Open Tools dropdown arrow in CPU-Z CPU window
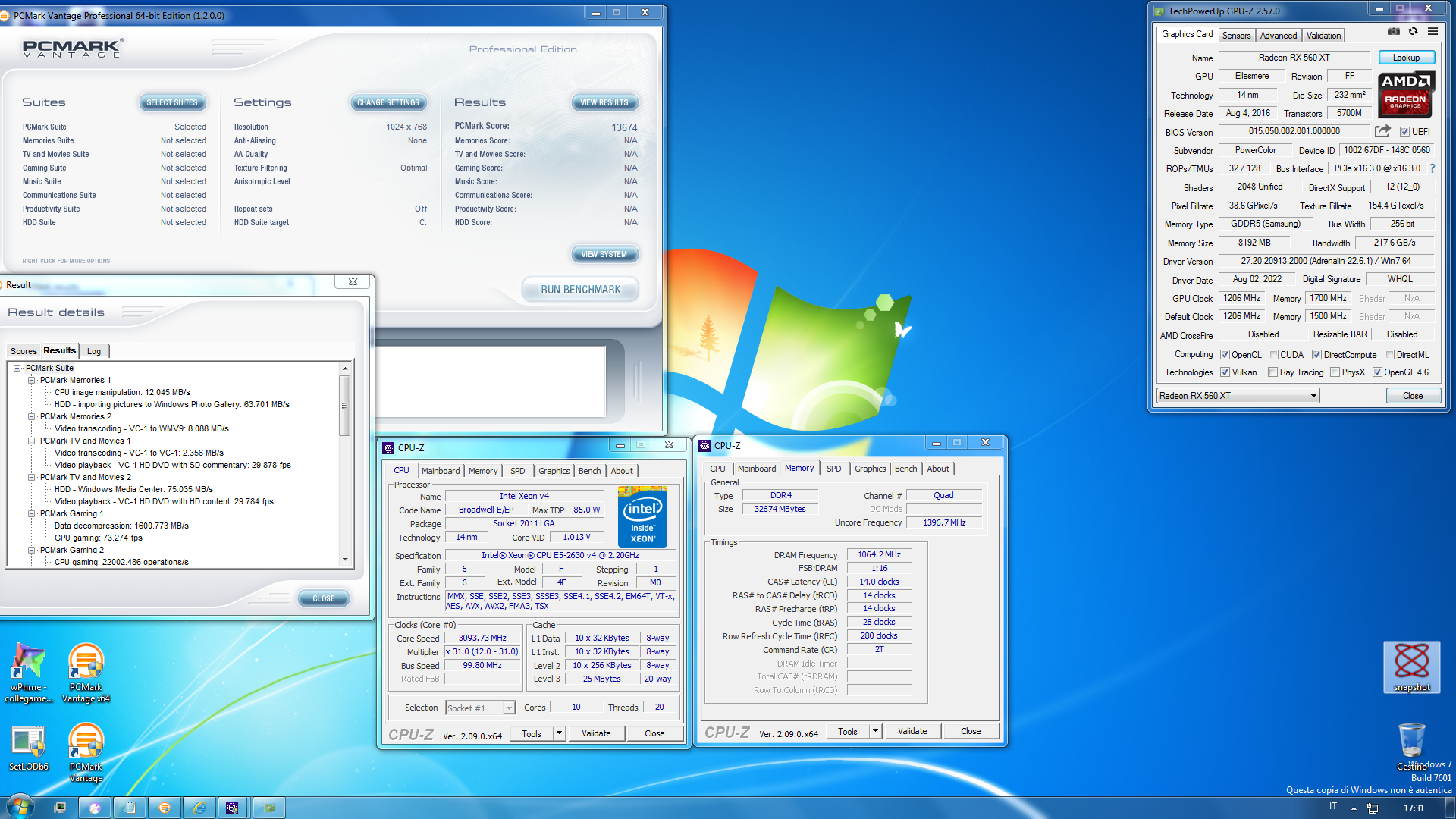This screenshot has height=819, width=1456. click(559, 733)
